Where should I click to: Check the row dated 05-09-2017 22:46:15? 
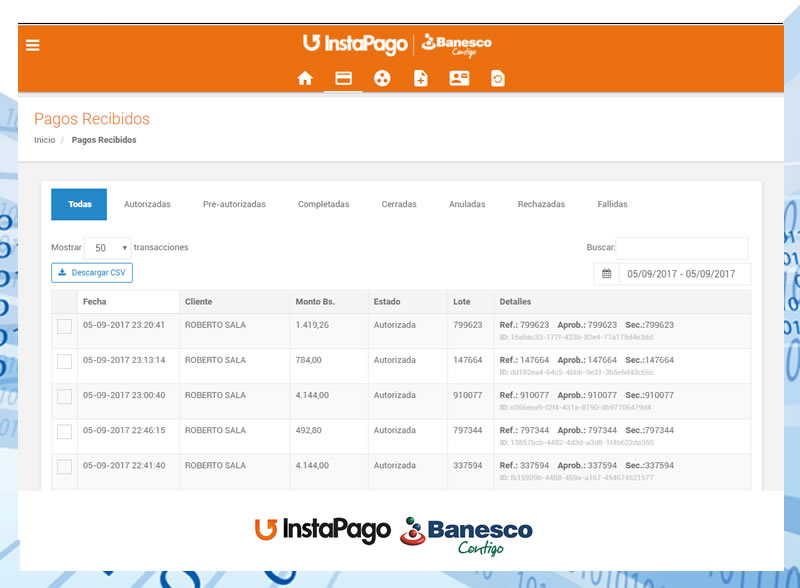[x=64, y=432]
